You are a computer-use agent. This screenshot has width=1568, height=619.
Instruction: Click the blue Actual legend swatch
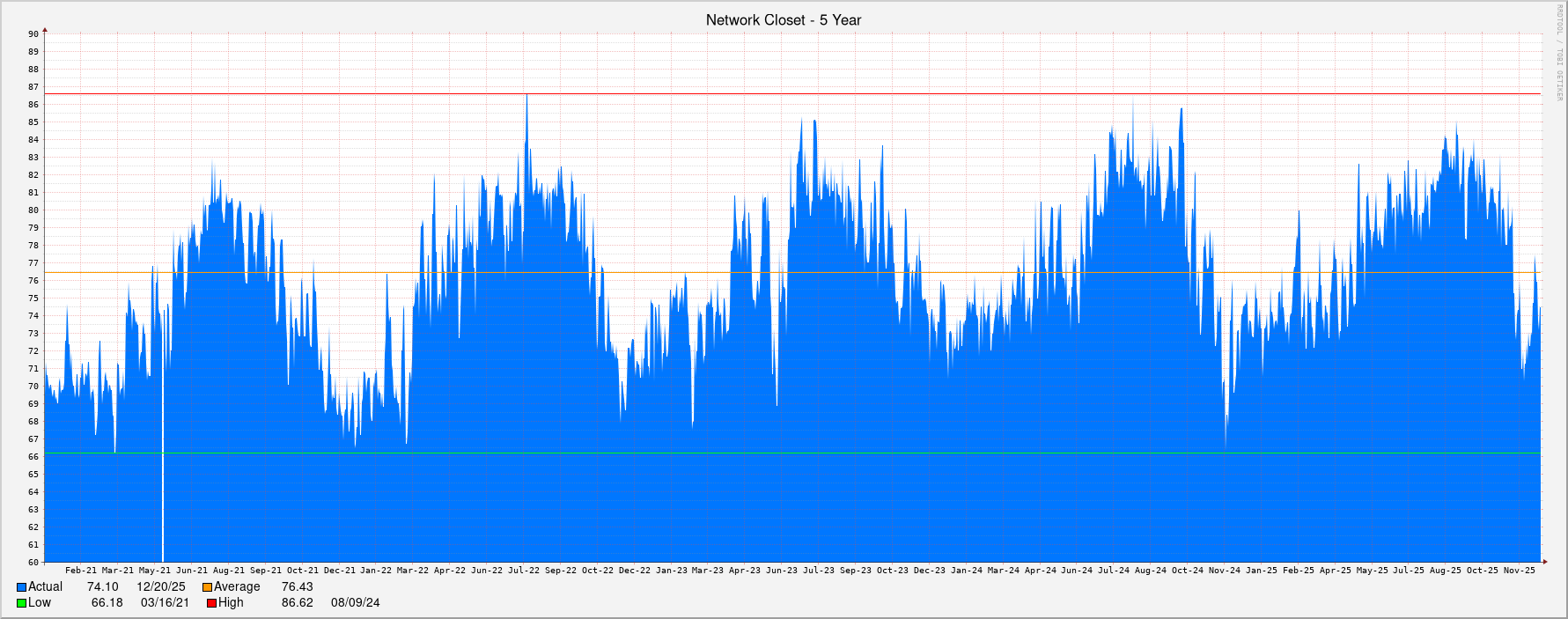[x=21, y=587]
